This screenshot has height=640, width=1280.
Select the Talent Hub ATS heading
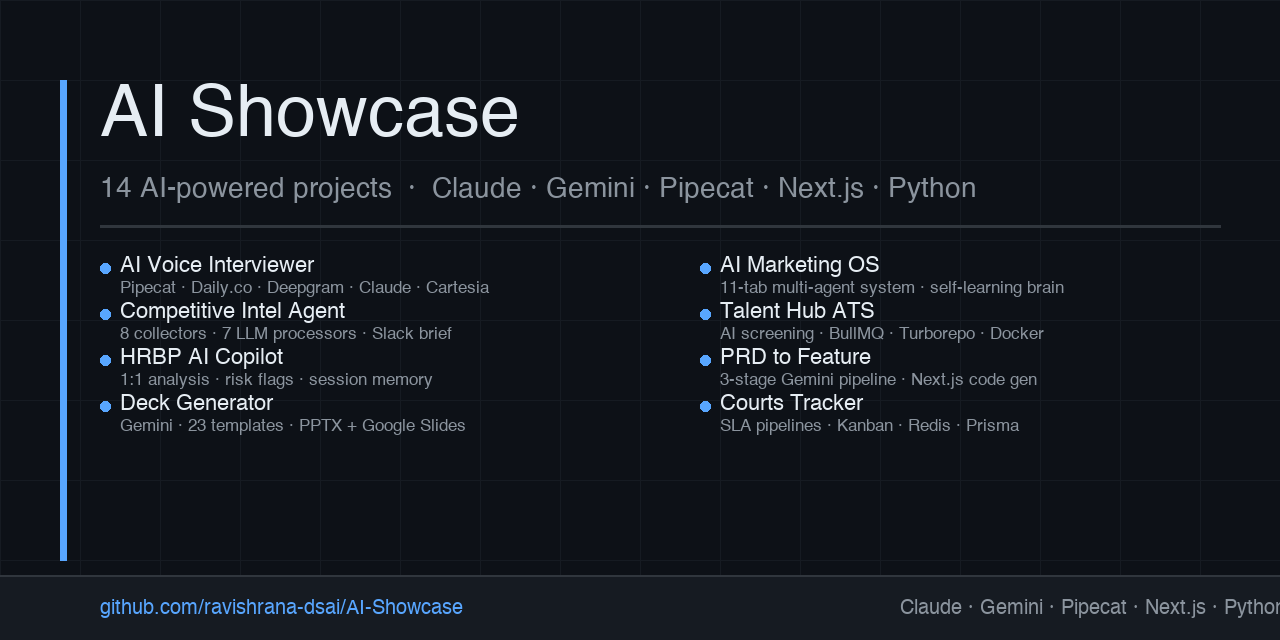click(x=797, y=311)
